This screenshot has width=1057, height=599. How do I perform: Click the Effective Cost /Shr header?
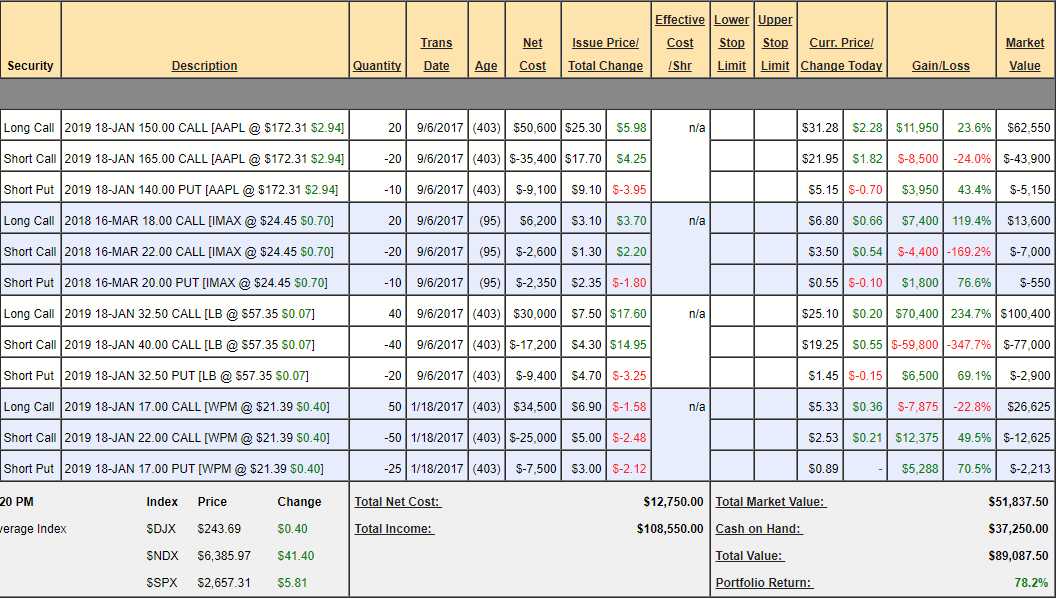(680, 43)
